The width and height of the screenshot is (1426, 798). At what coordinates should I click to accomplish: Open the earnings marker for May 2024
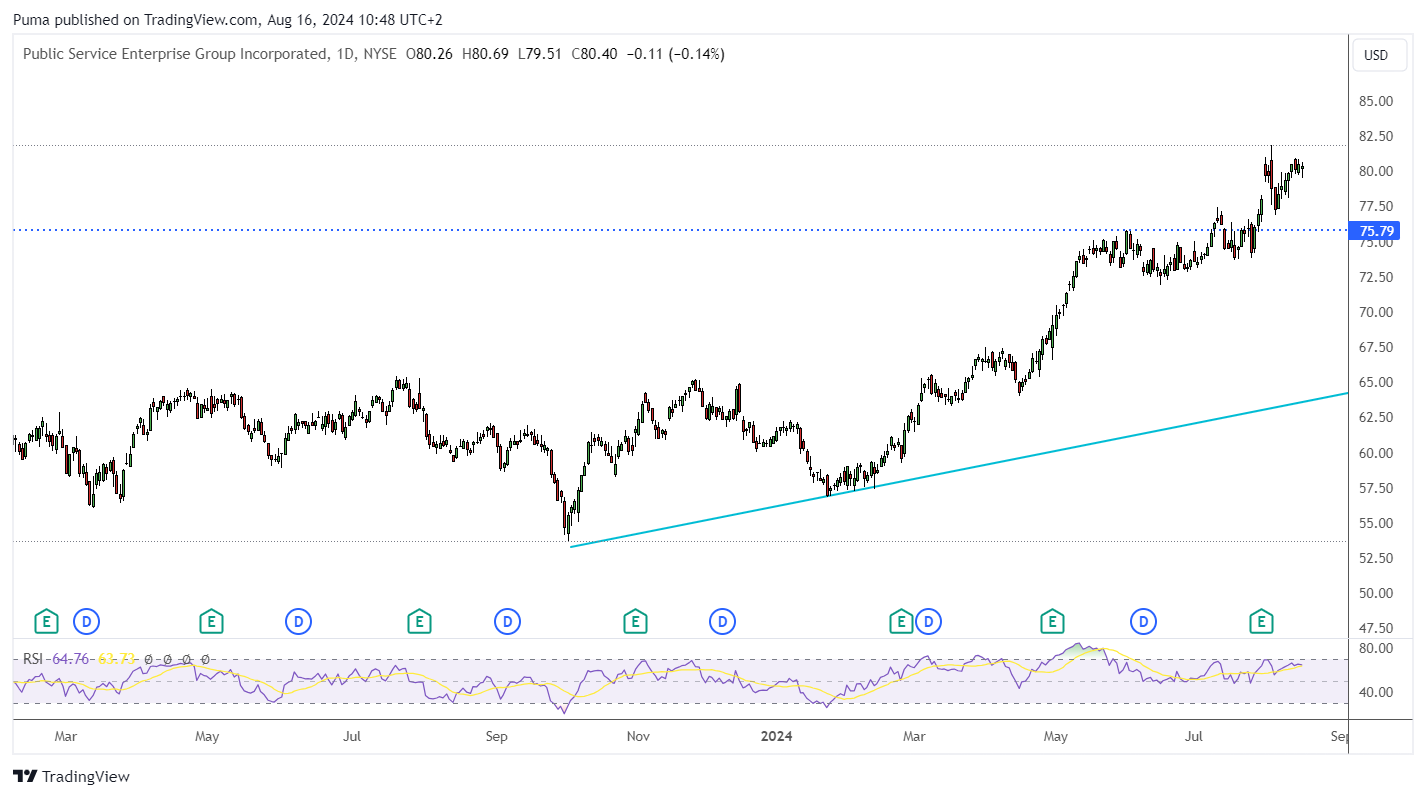(x=1051, y=622)
